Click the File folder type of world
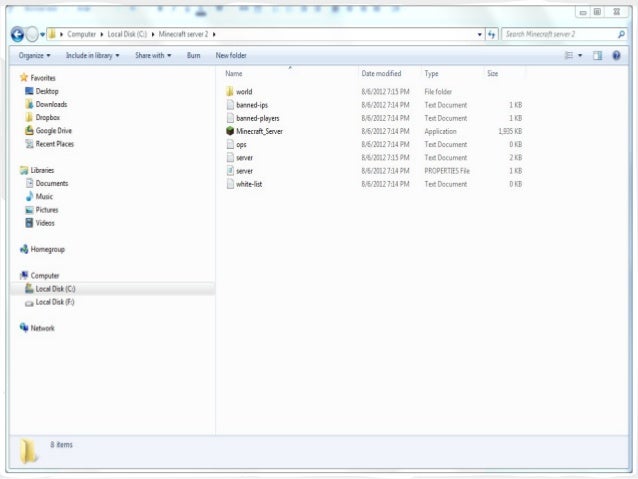The image size is (638, 479). 438,92
